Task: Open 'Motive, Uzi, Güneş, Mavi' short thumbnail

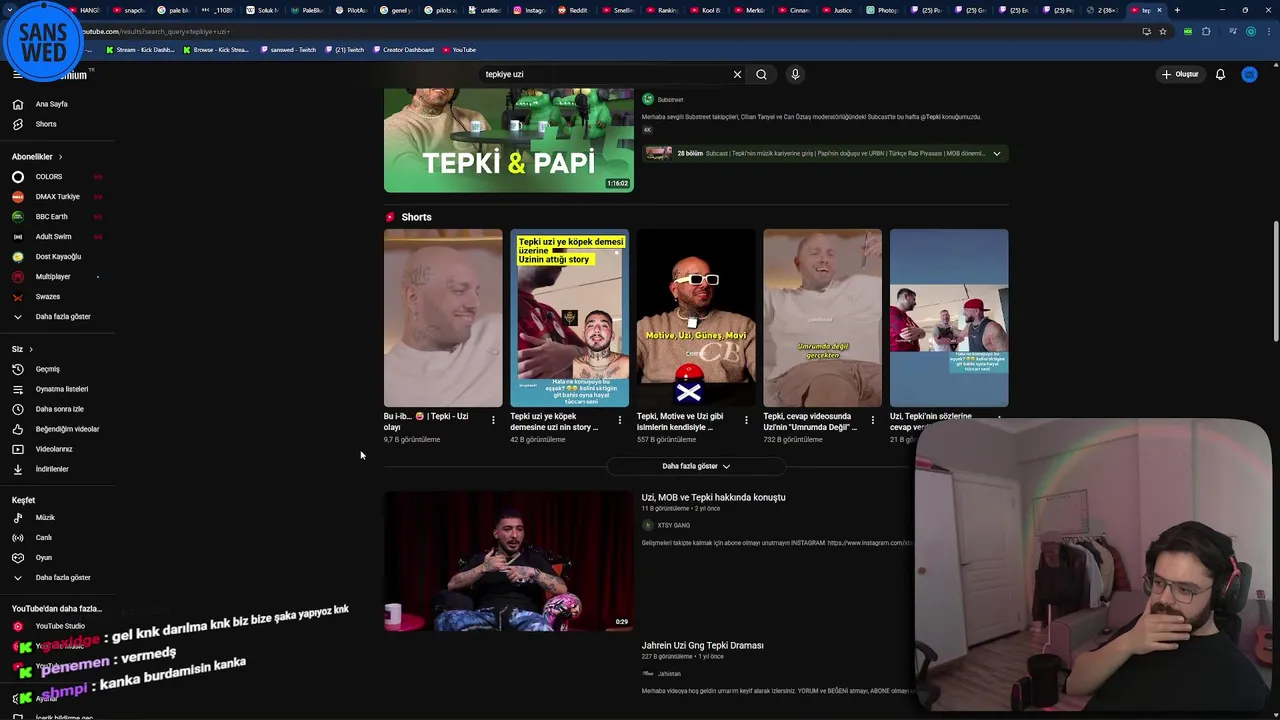Action: (x=696, y=318)
